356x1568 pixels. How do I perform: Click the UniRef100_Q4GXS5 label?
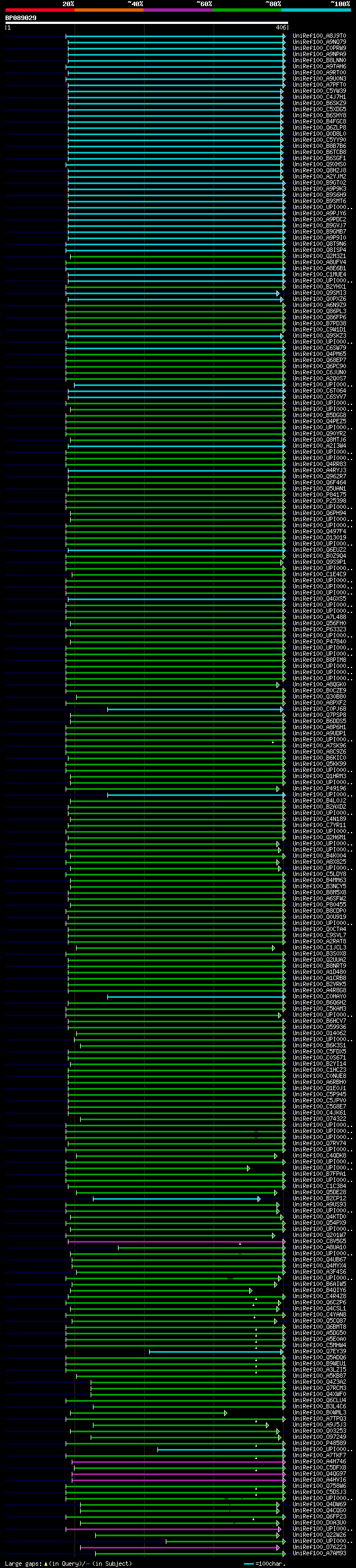319,599
